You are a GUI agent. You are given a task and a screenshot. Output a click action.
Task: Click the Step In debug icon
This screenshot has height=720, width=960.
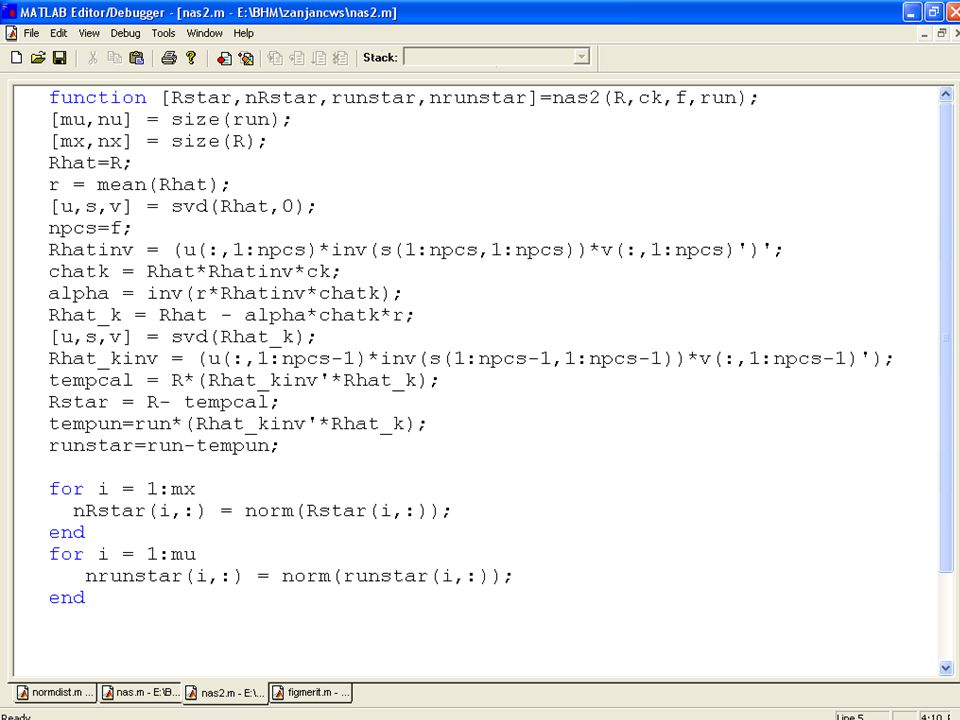(x=276, y=58)
